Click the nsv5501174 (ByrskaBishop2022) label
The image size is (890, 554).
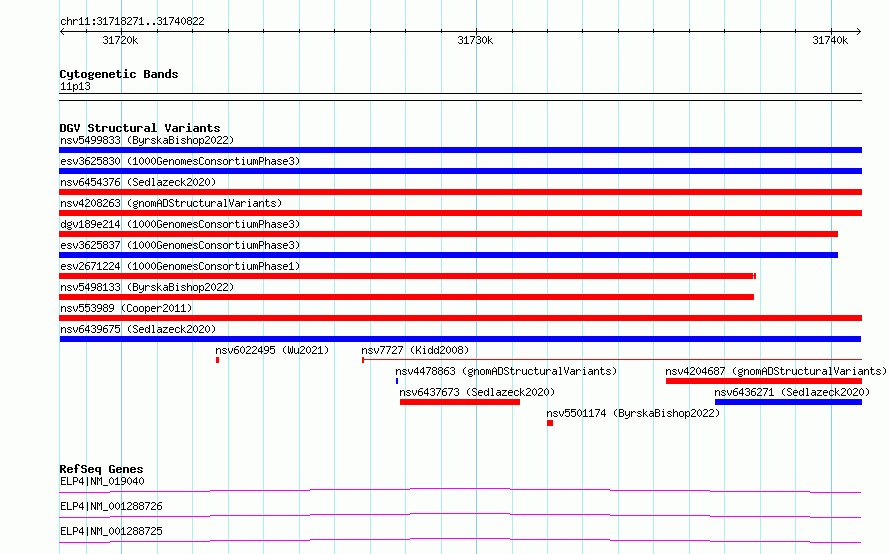click(633, 413)
